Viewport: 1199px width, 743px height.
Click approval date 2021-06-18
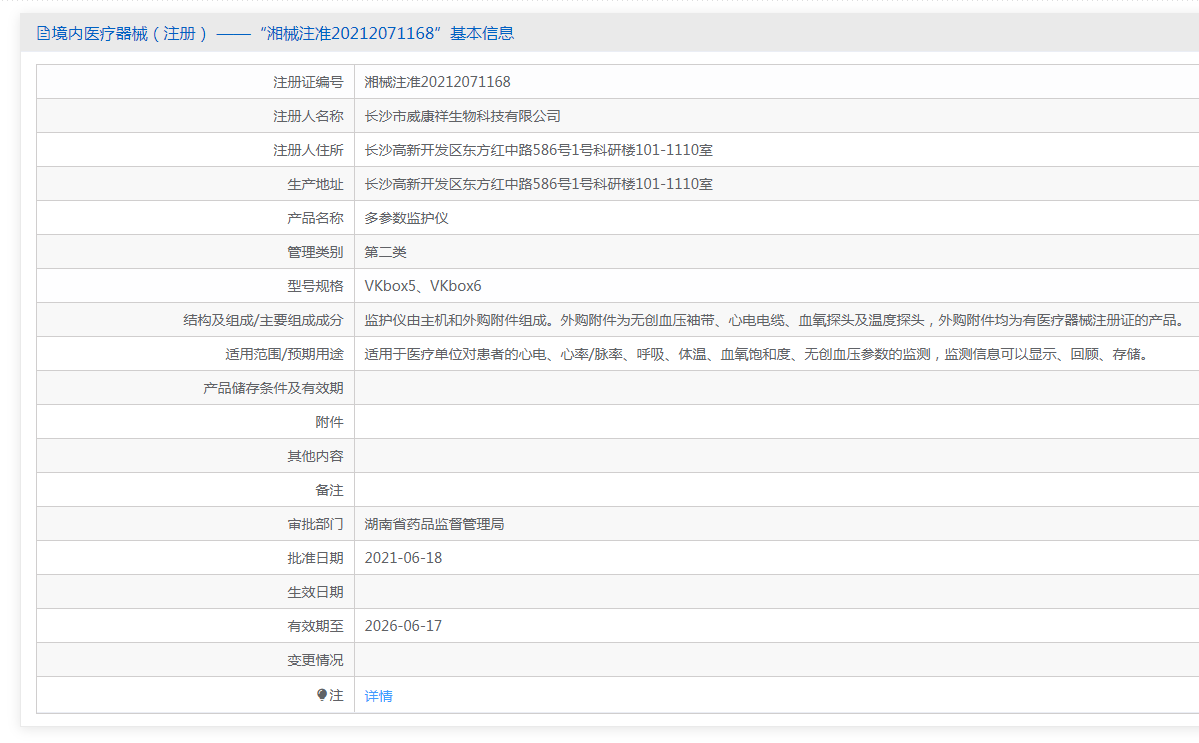click(x=403, y=558)
